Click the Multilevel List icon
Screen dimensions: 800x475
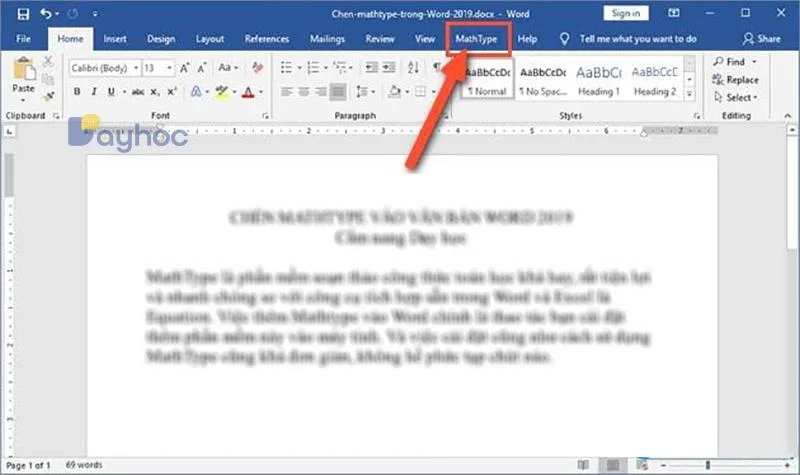pyautogui.click(x=339, y=67)
